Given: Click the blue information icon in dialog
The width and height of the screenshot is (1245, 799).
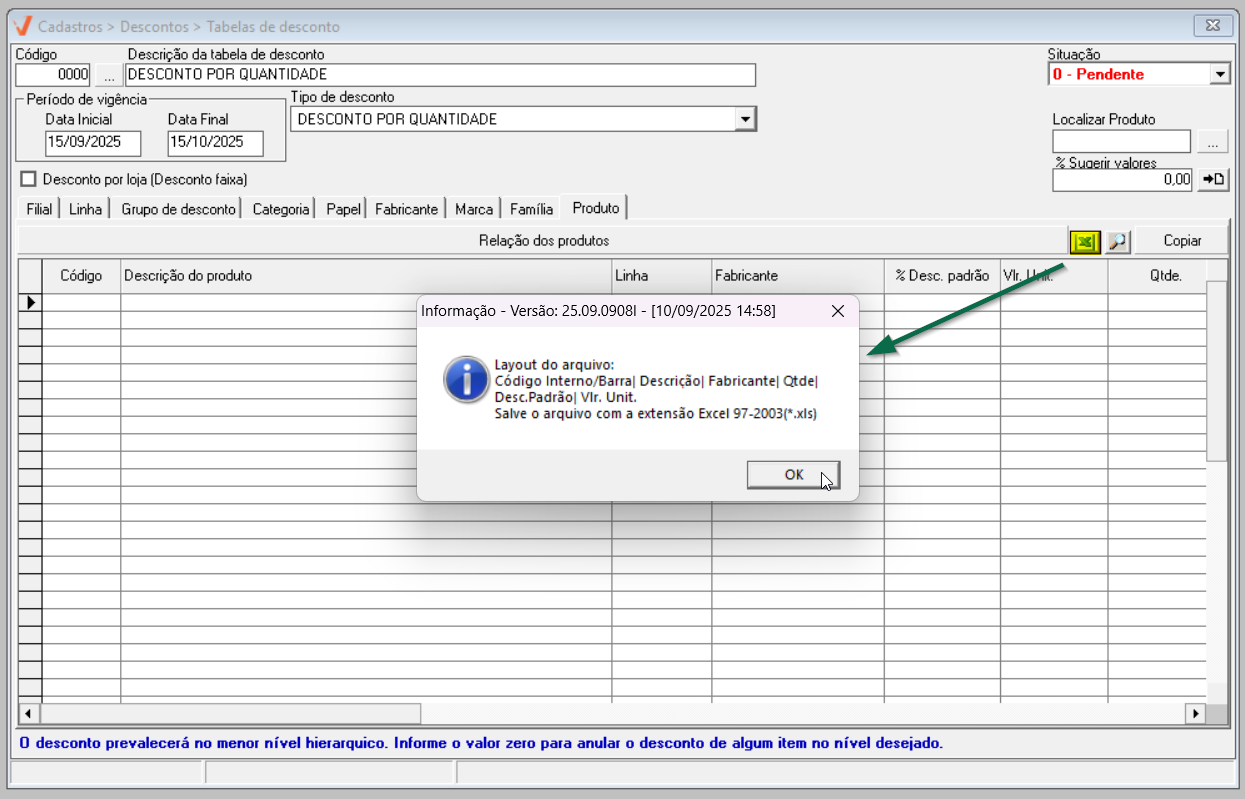Looking at the screenshot, I should coord(465,381).
